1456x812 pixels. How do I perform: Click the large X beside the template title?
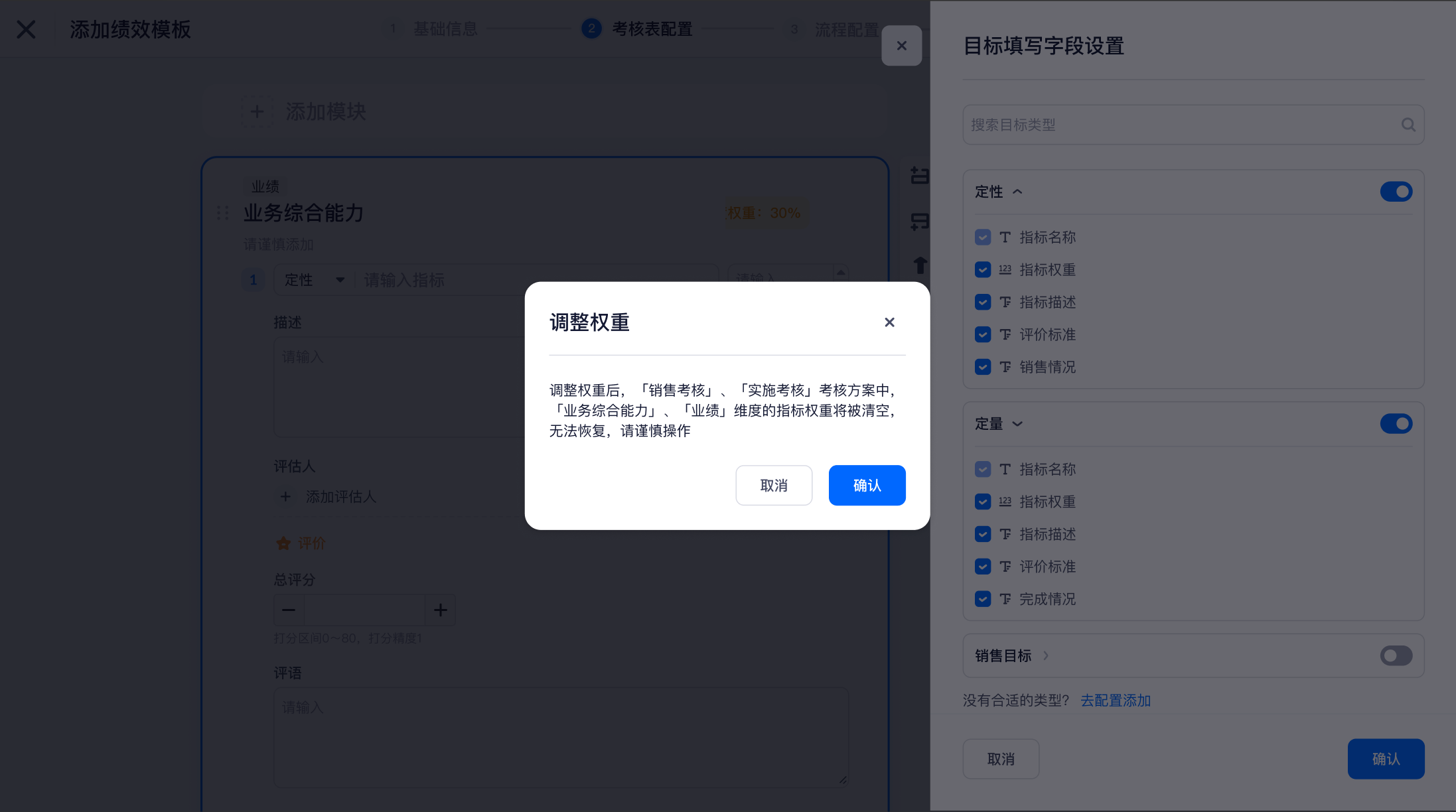(27, 29)
